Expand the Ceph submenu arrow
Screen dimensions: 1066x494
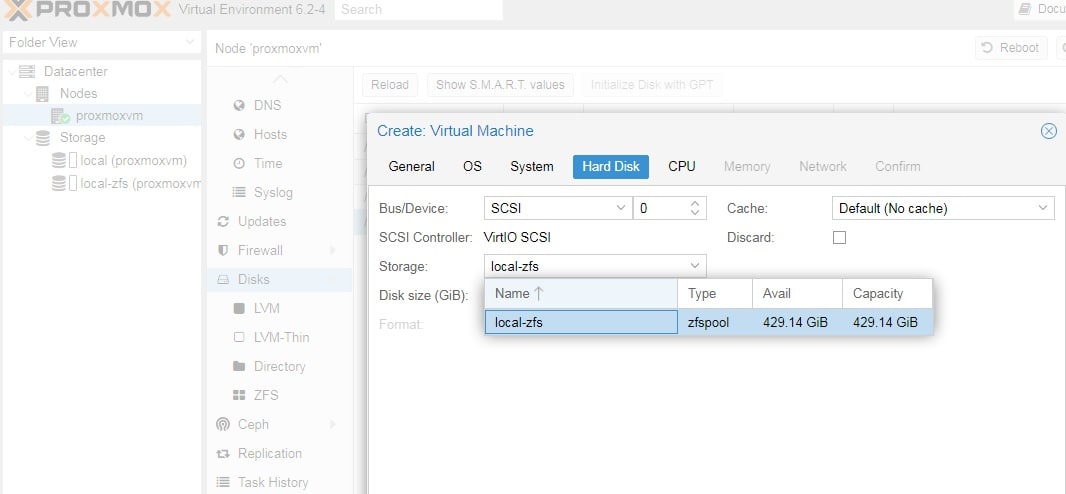pos(333,425)
